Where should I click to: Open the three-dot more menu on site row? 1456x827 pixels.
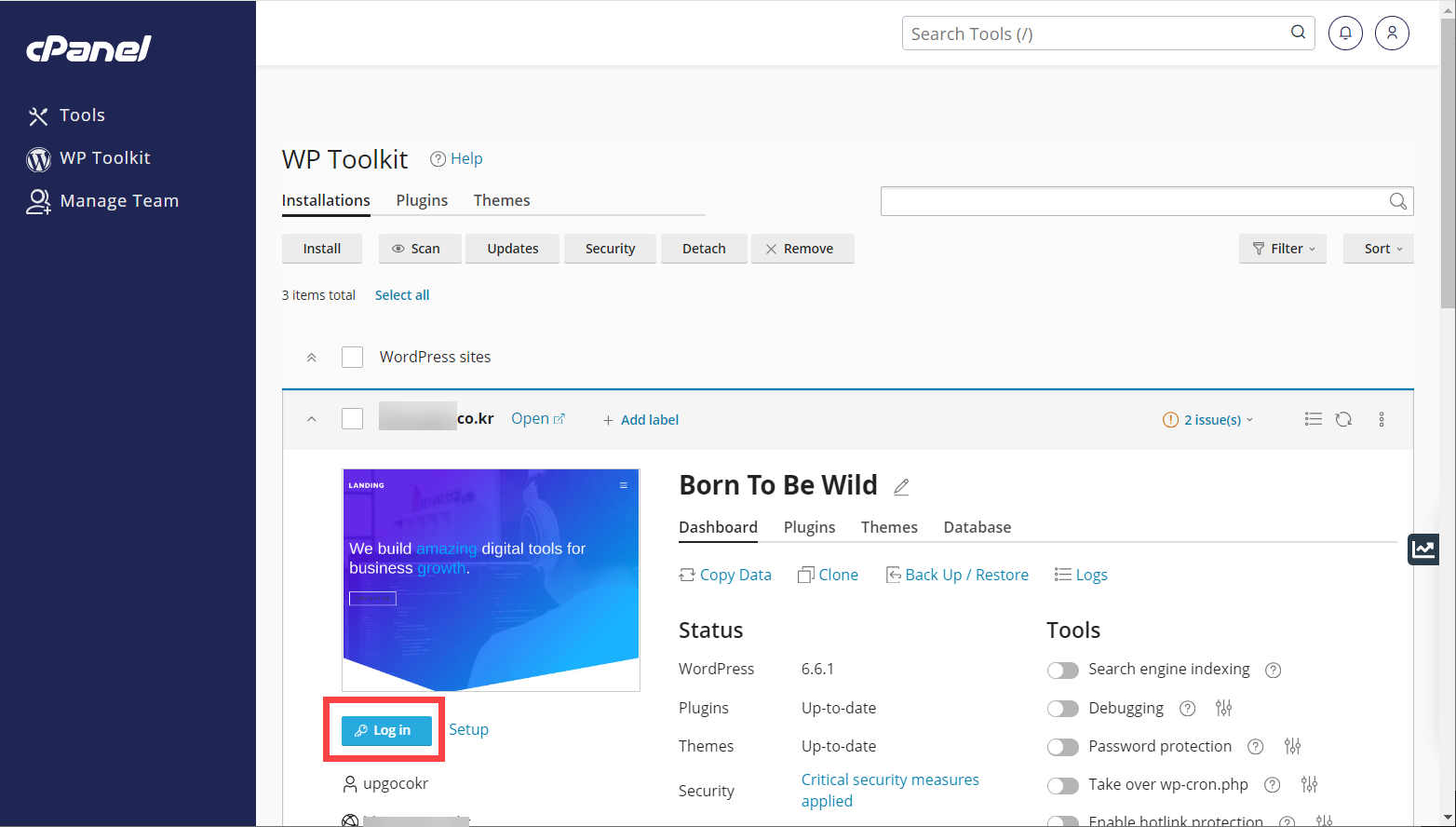(1382, 419)
